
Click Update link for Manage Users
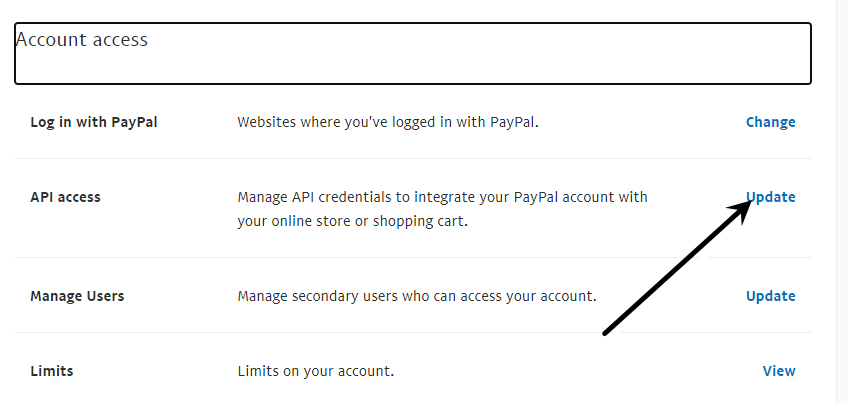(770, 296)
